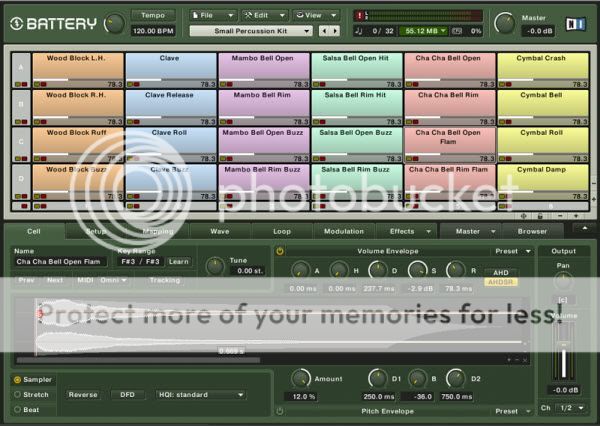
Task: Click the pitch envelope Amount knob
Action: click(x=301, y=379)
